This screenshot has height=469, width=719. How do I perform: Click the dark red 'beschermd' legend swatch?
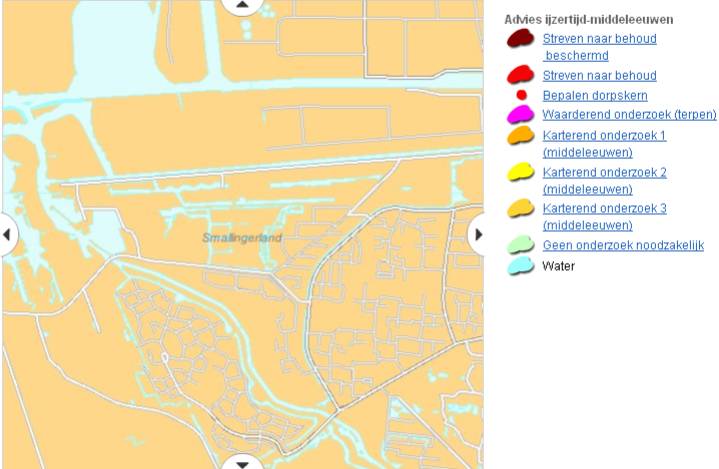tap(520, 38)
